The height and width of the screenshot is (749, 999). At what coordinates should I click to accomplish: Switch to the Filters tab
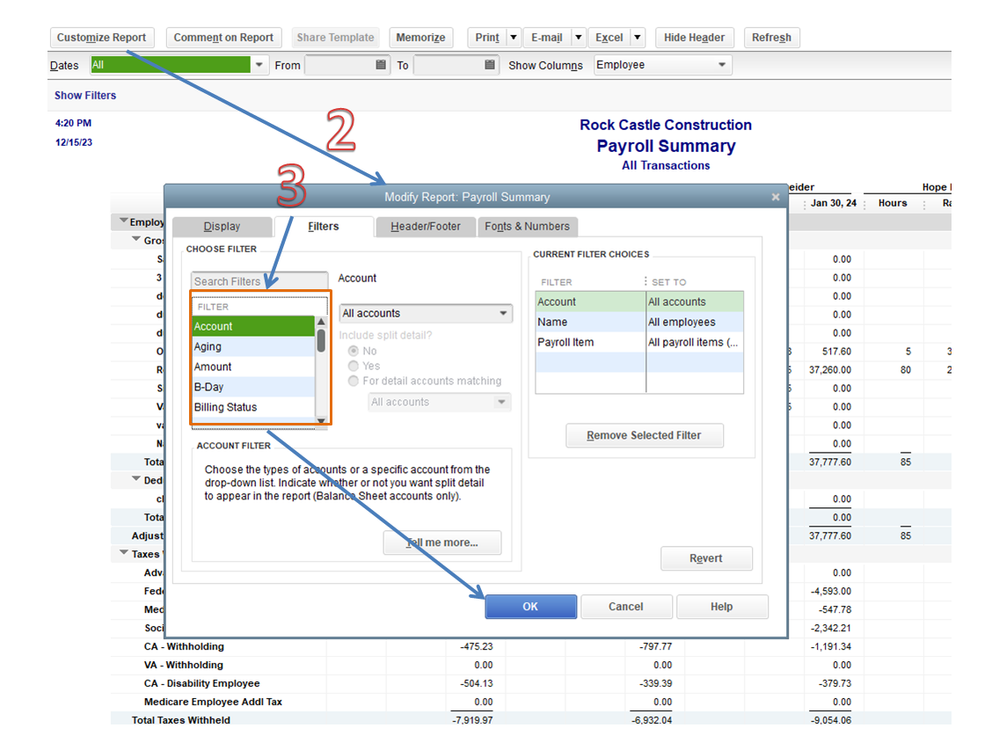pyautogui.click(x=323, y=226)
